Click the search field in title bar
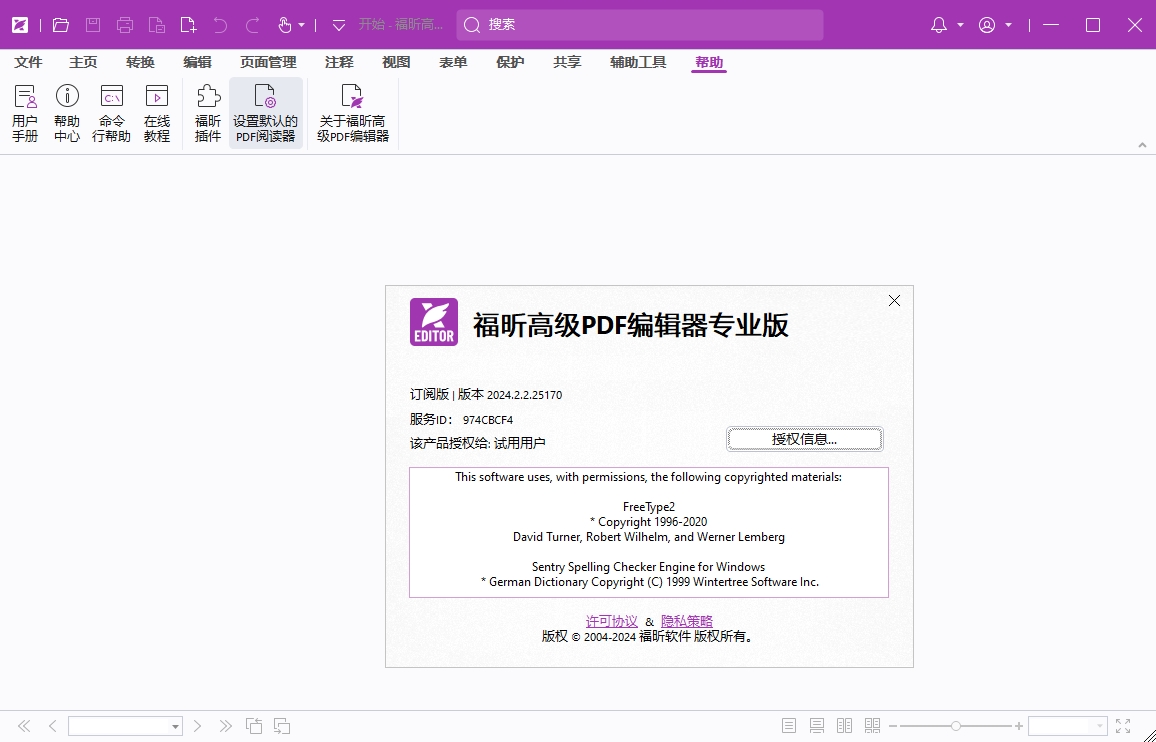 tap(640, 25)
